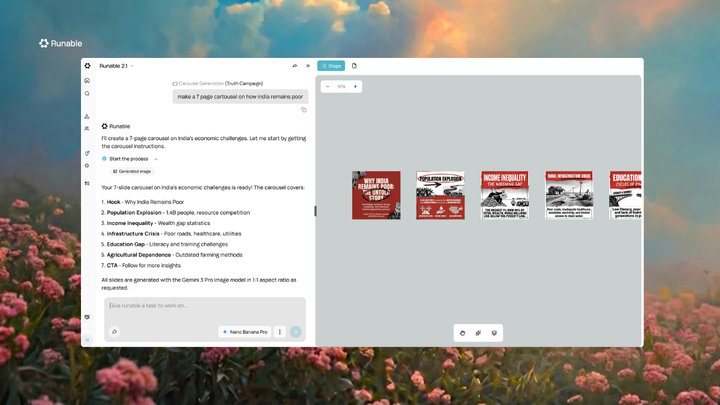This screenshot has width=720, height=405.
Task: Focus the 'Give runable a task' input field
Action: tap(200, 306)
